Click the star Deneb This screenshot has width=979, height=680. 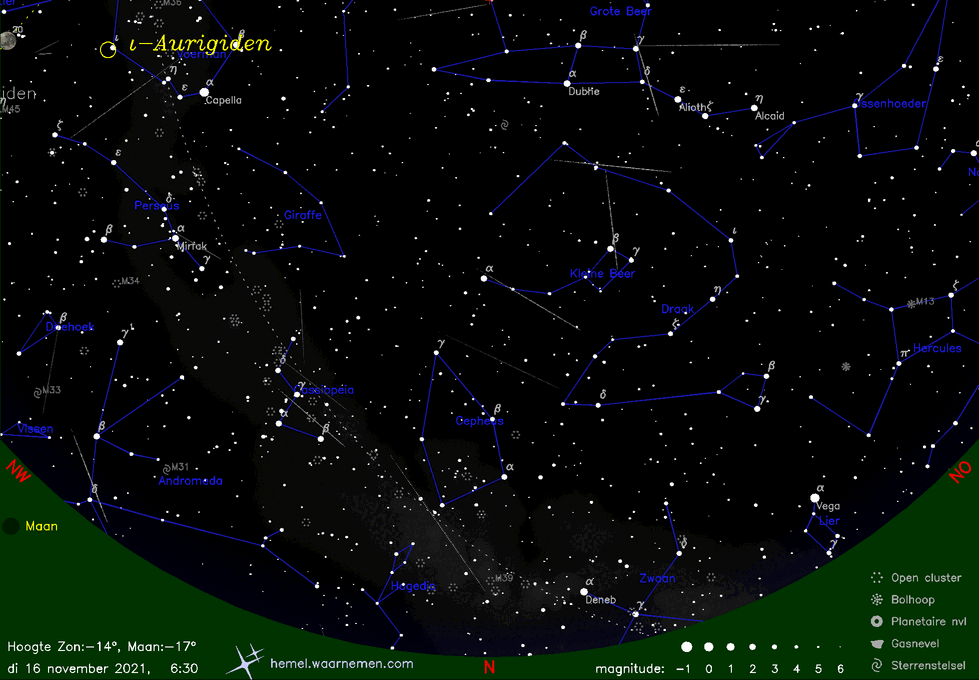pos(584,591)
